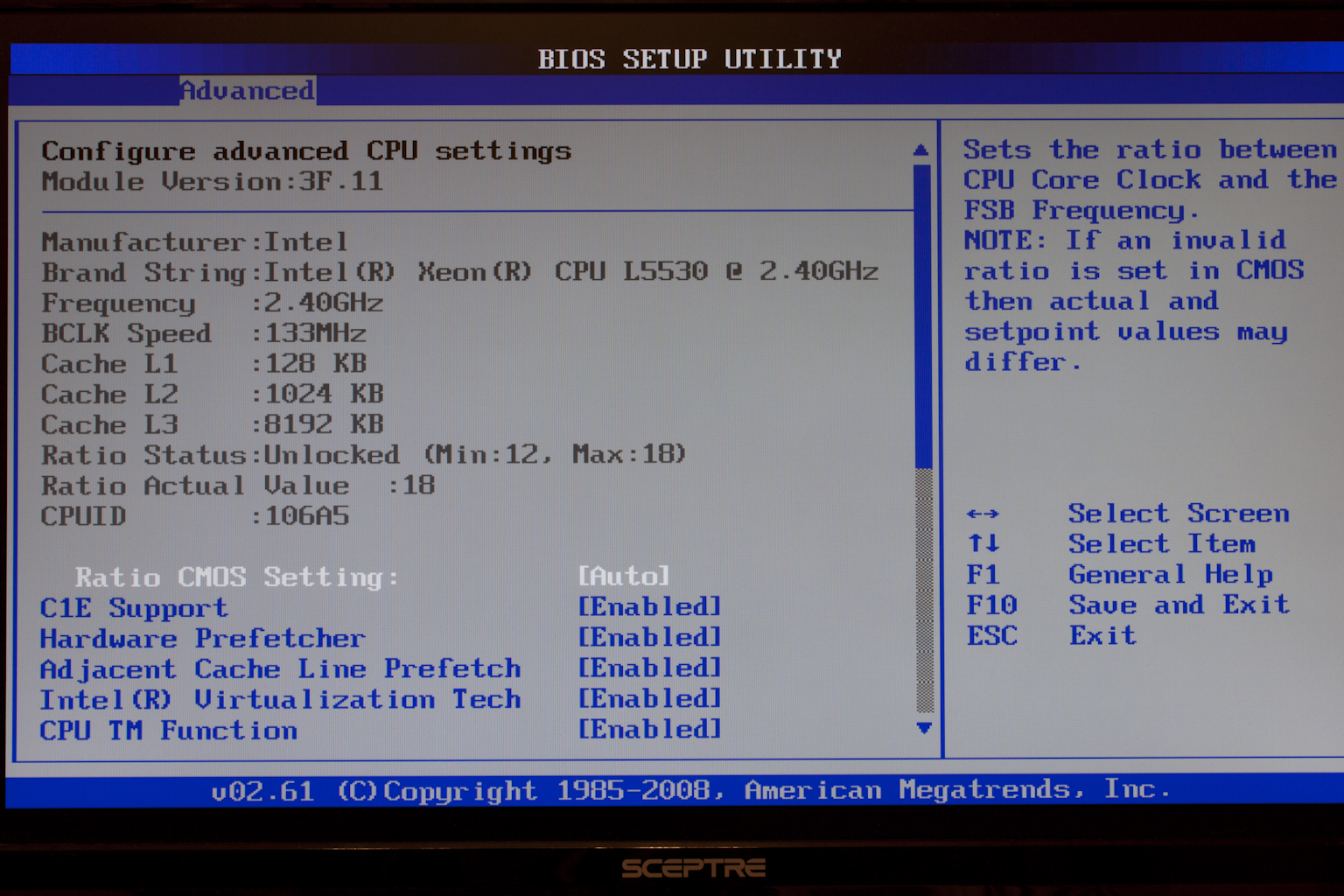Viewport: 1344px width, 896px height.
Task: Toggle the Hardware Prefetcher Enabled value
Action: pos(649,637)
